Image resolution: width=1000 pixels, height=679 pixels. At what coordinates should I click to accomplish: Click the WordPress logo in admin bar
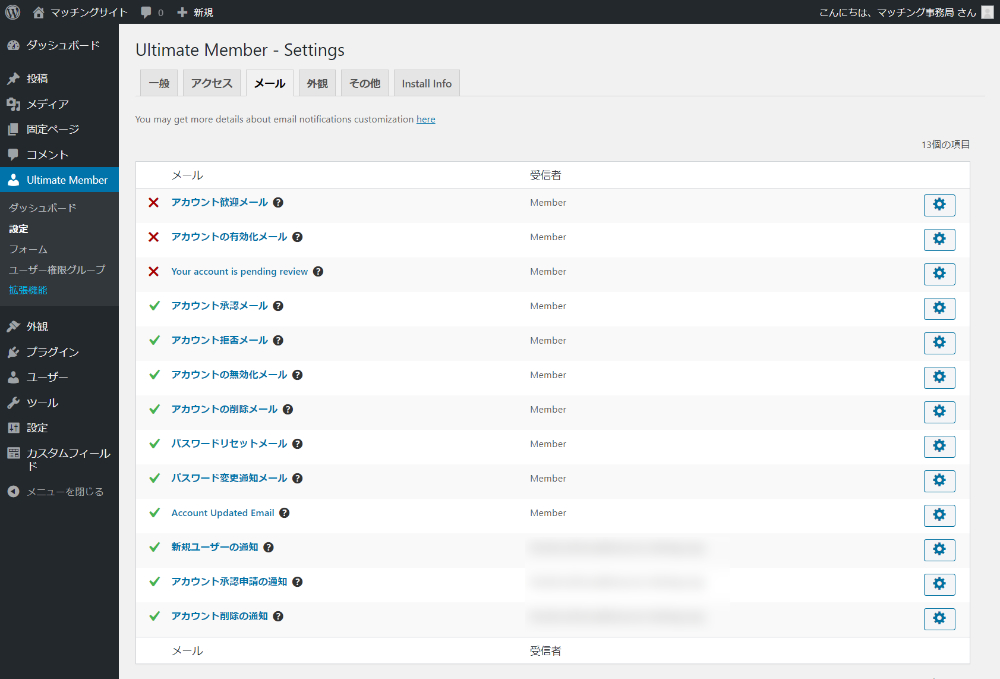point(13,12)
